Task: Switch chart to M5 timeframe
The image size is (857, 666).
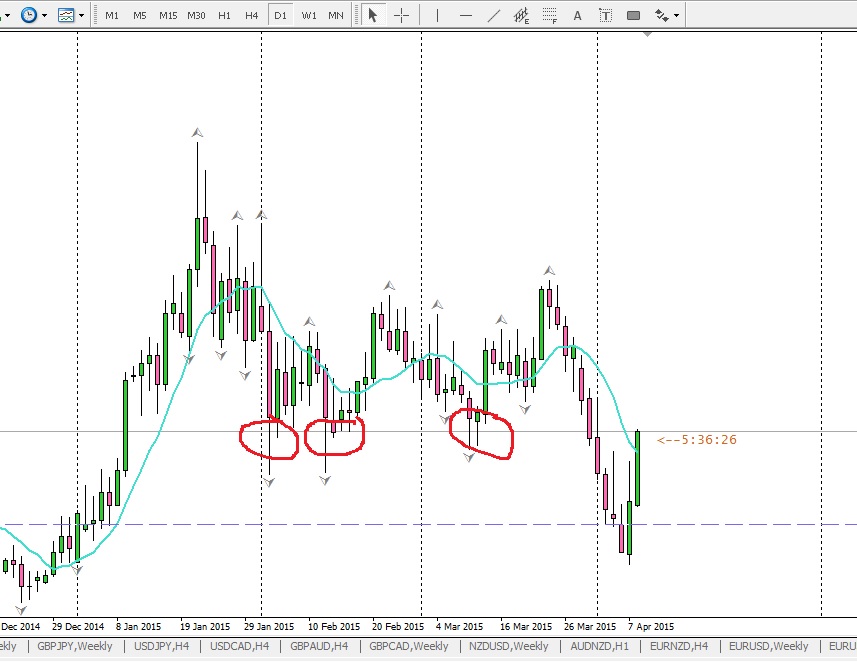Action: (140, 15)
